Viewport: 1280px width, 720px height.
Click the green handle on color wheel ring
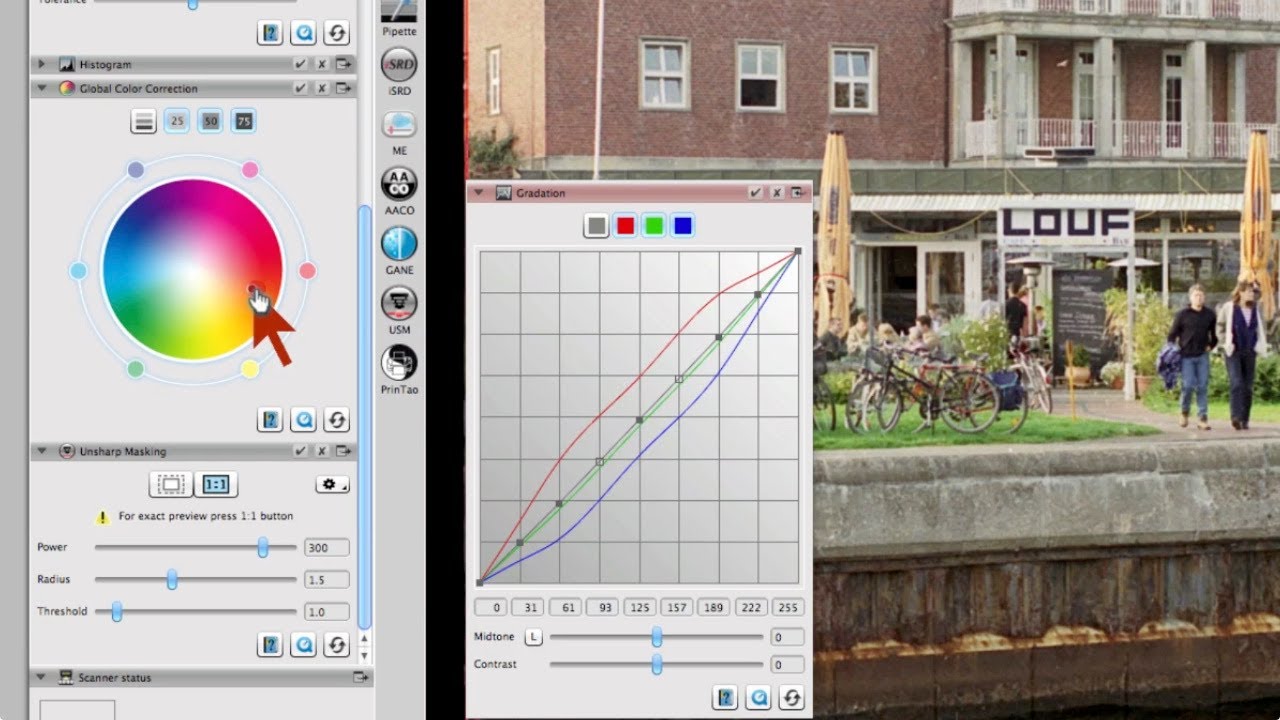pos(135,369)
